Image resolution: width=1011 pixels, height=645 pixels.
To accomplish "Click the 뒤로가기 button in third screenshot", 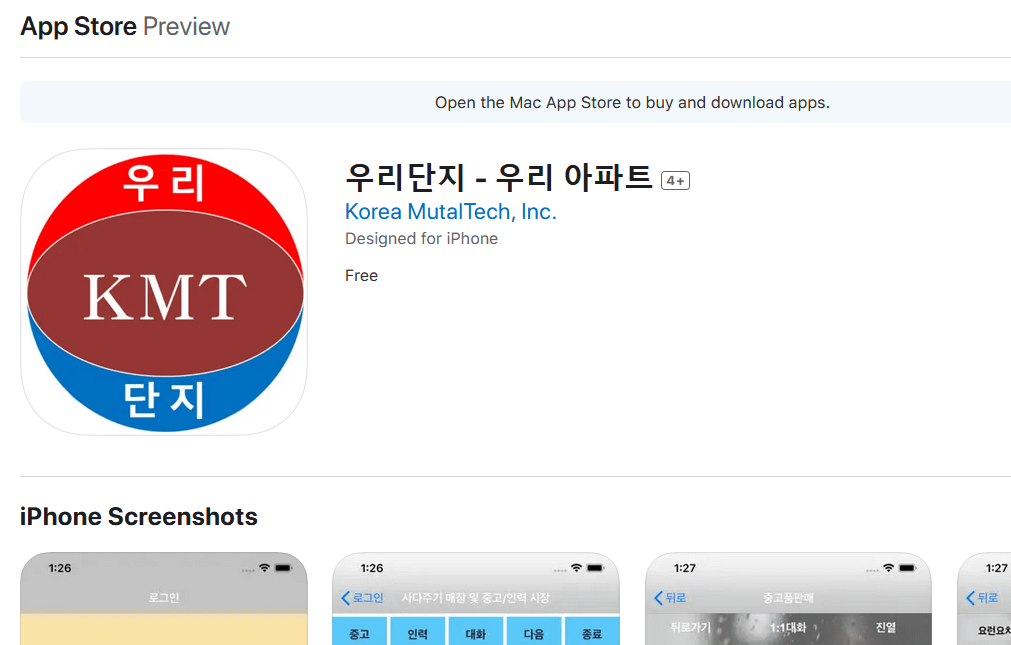I will coord(690,627).
